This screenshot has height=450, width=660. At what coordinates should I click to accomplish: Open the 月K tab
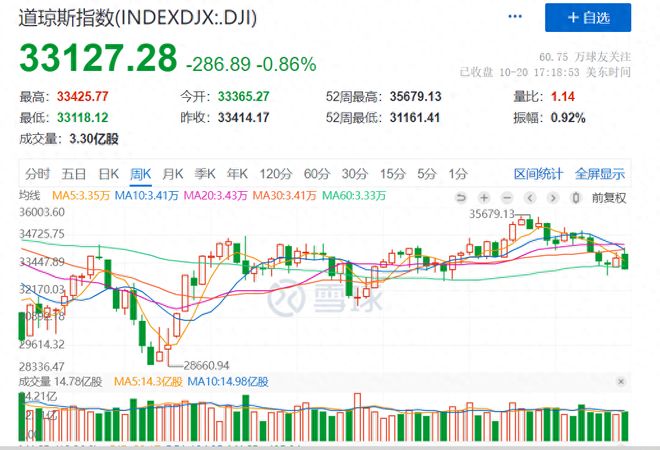[173, 174]
